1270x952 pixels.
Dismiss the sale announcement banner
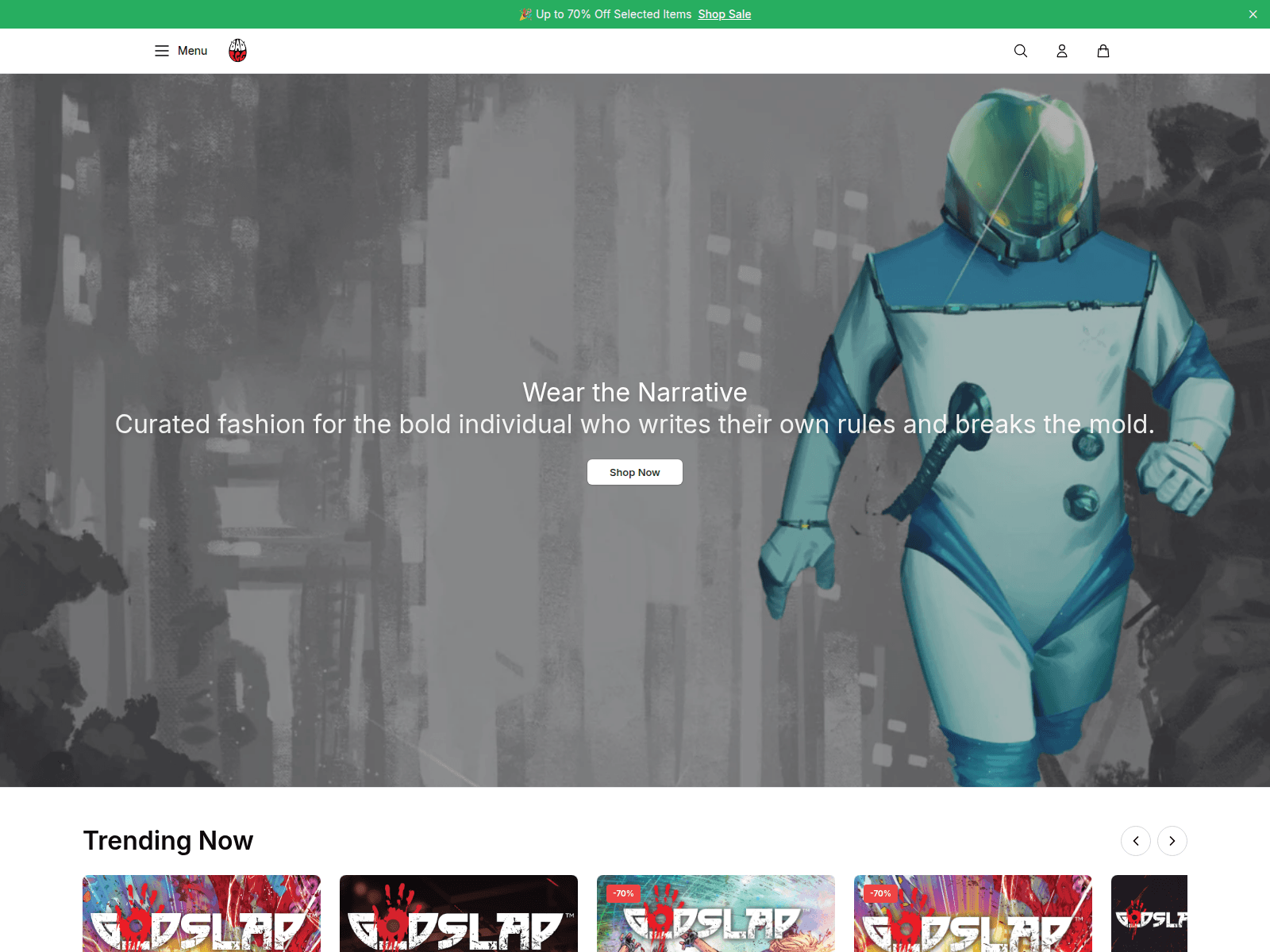pos(1253,14)
